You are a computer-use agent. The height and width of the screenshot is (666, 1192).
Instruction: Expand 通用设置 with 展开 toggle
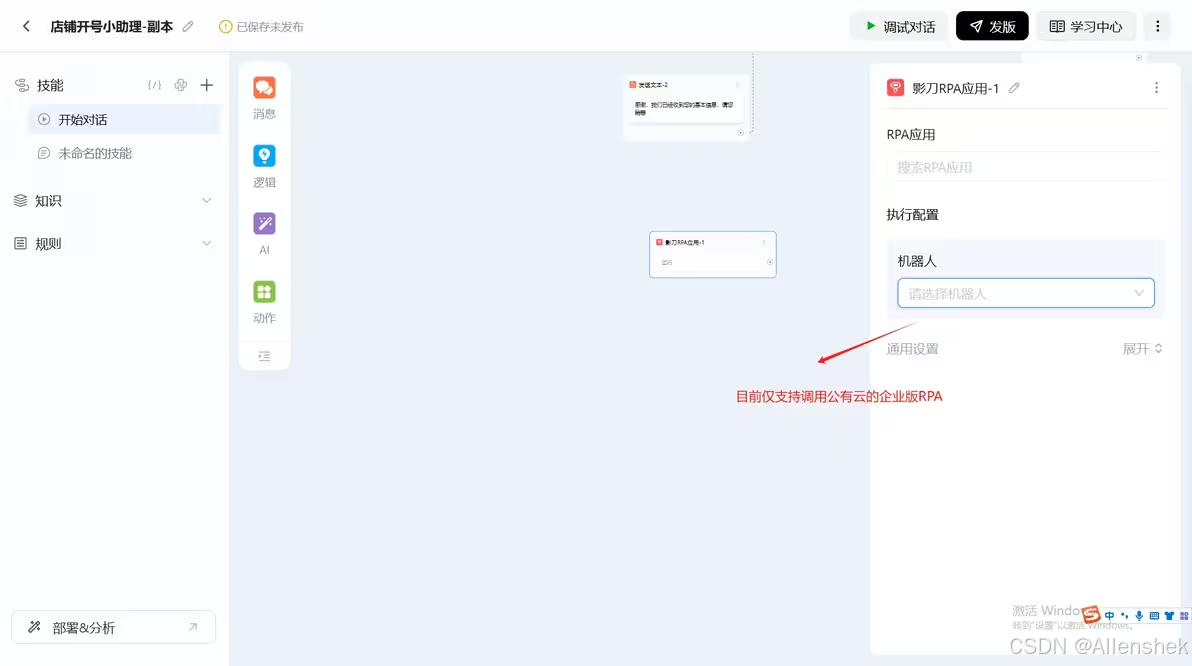pyautogui.click(x=1143, y=349)
